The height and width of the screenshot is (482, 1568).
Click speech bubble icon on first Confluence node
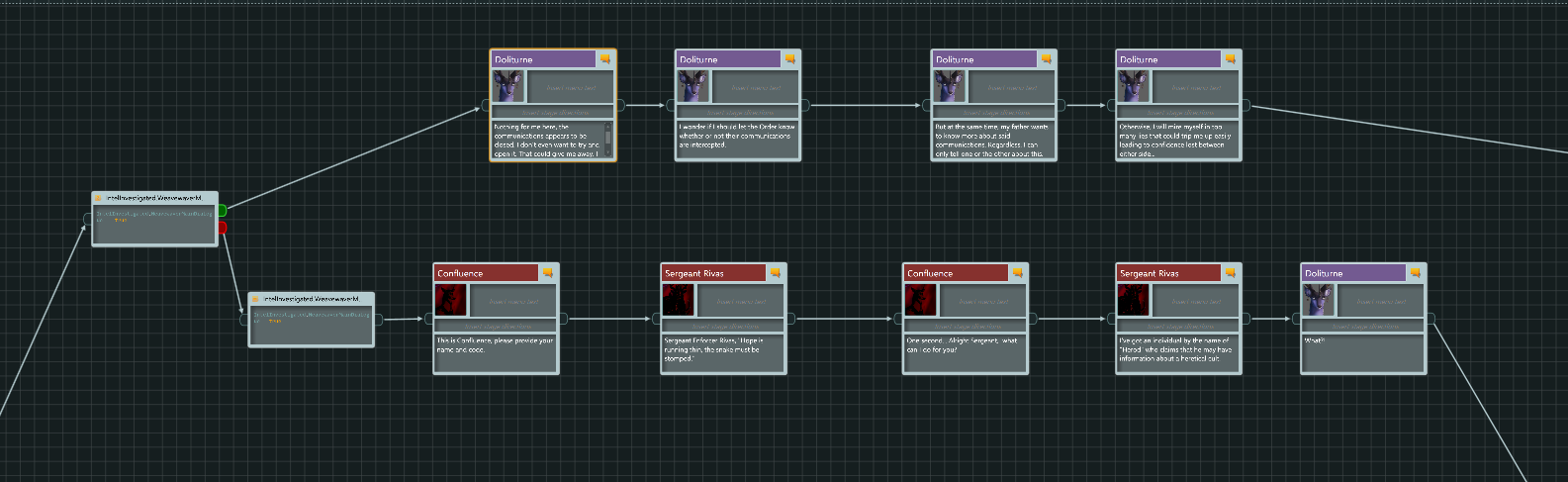(547, 273)
